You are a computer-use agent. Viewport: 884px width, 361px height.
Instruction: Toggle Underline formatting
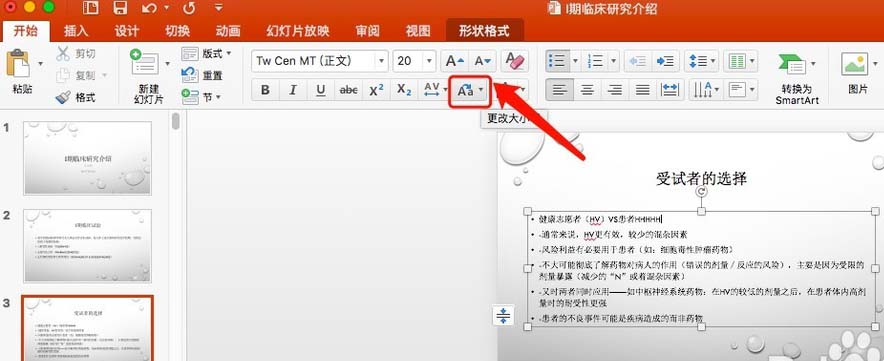[x=321, y=90]
